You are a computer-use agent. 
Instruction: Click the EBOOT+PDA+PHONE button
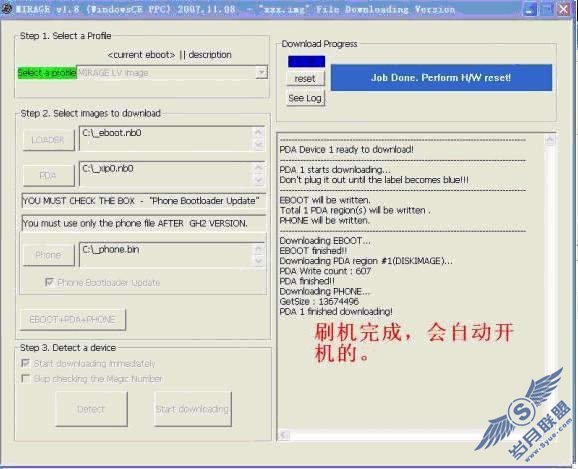[72, 319]
